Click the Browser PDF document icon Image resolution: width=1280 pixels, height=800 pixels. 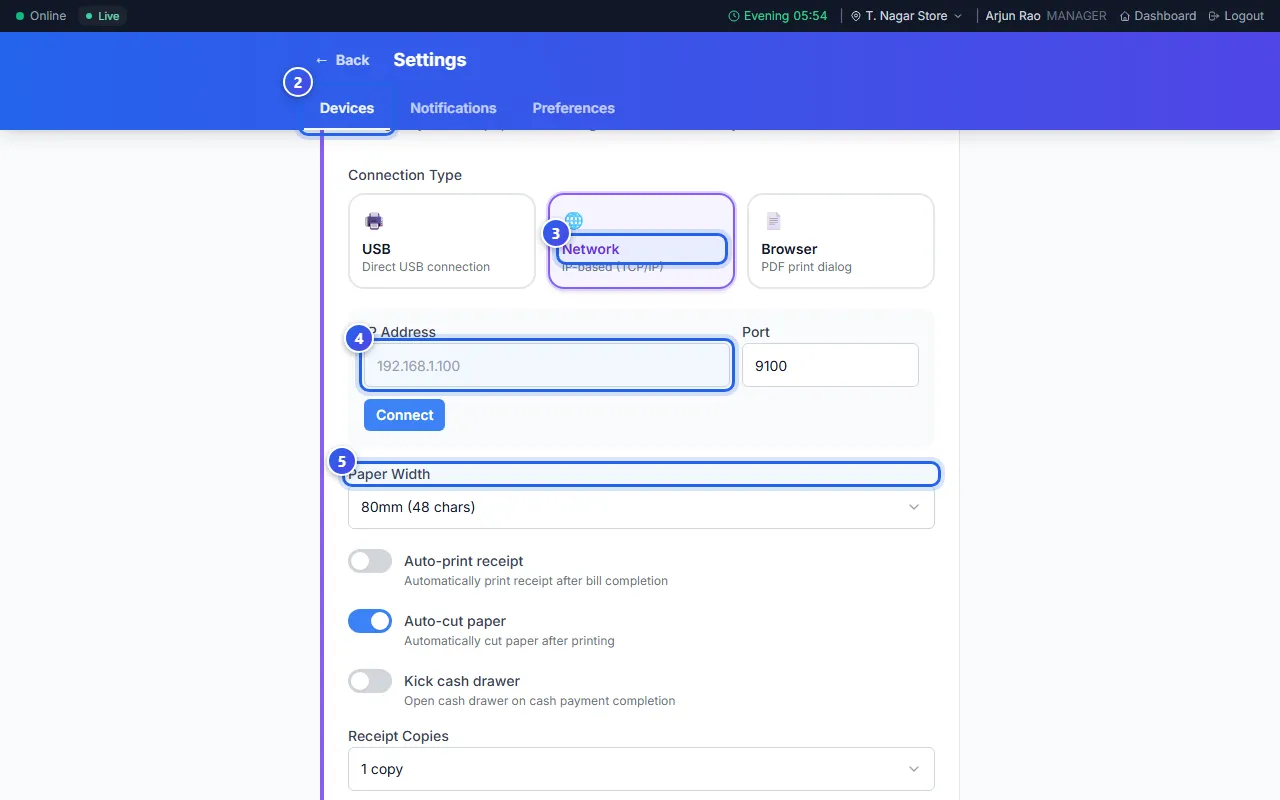click(773, 221)
